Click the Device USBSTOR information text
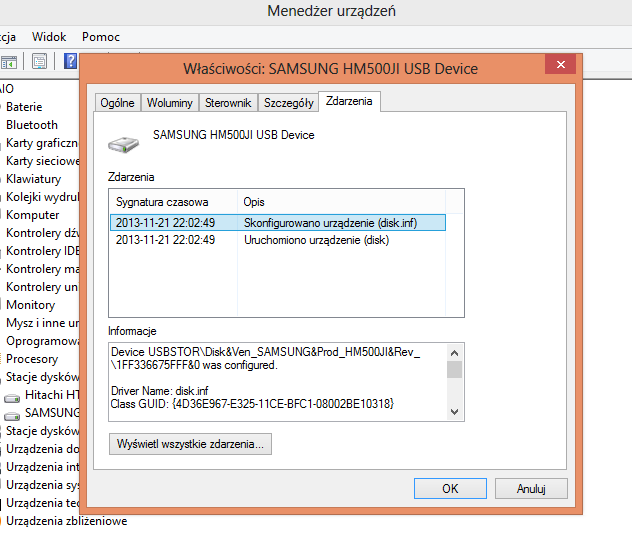 click(x=265, y=358)
